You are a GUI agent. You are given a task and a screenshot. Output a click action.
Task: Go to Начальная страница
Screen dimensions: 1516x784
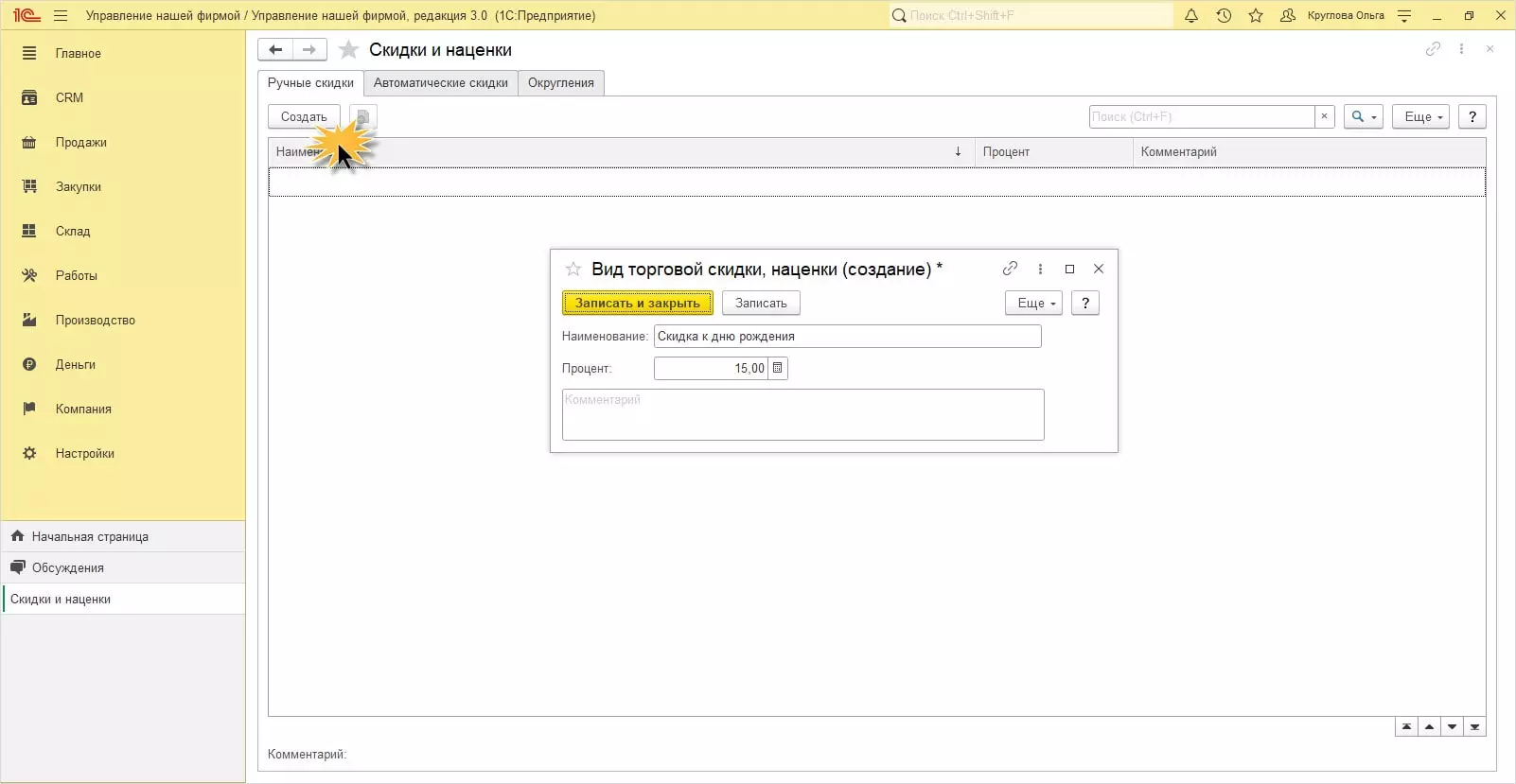click(x=123, y=536)
